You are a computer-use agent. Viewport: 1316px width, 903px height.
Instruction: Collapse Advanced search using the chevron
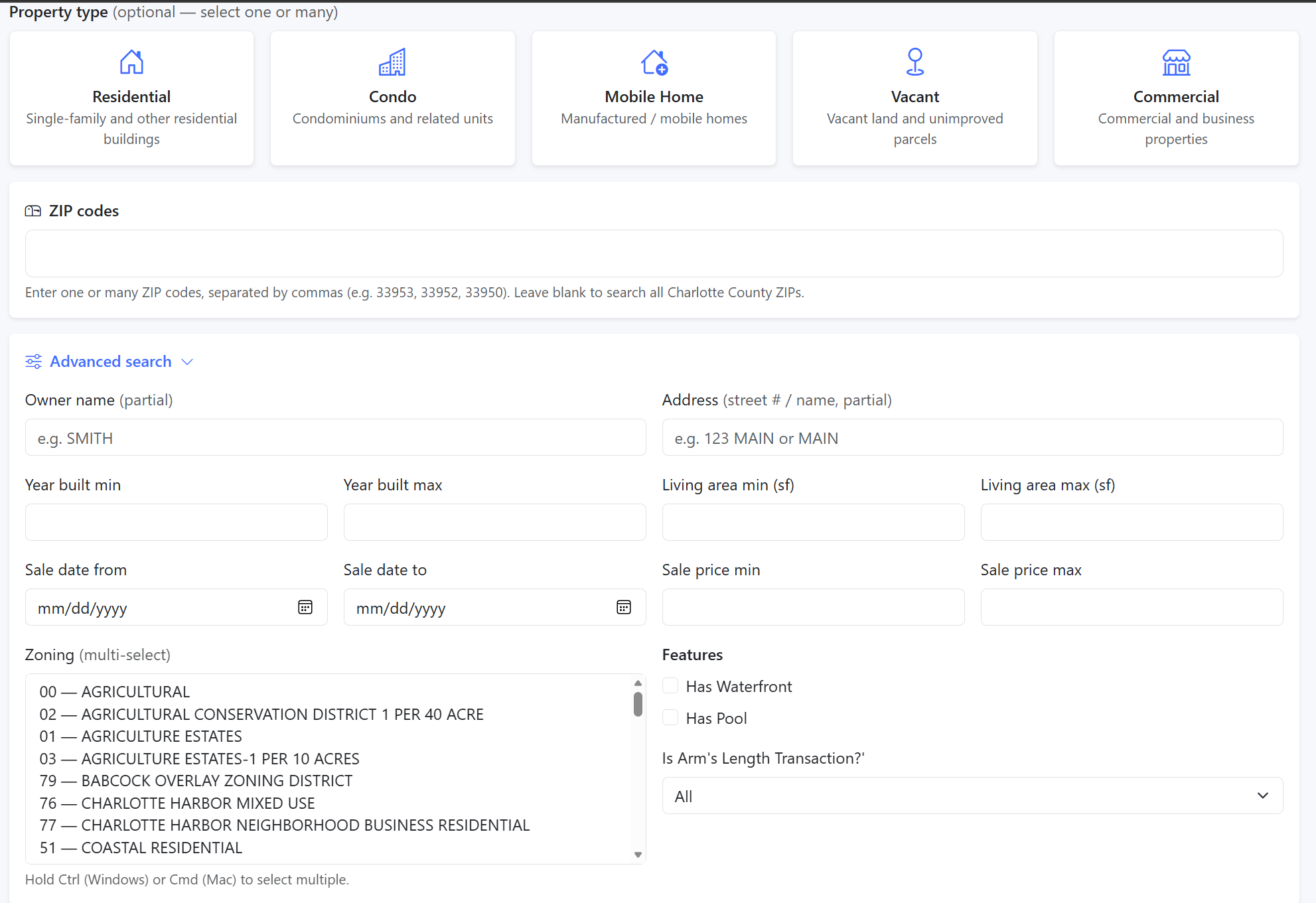coord(187,362)
